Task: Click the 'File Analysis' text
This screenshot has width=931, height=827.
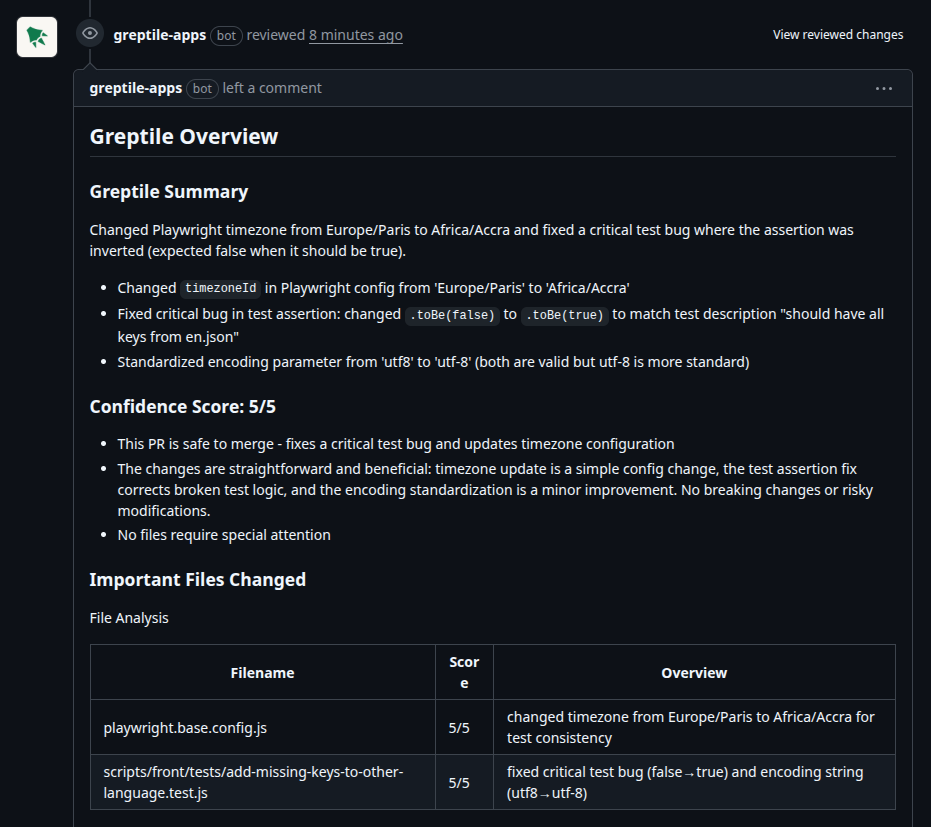Action: (129, 618)
